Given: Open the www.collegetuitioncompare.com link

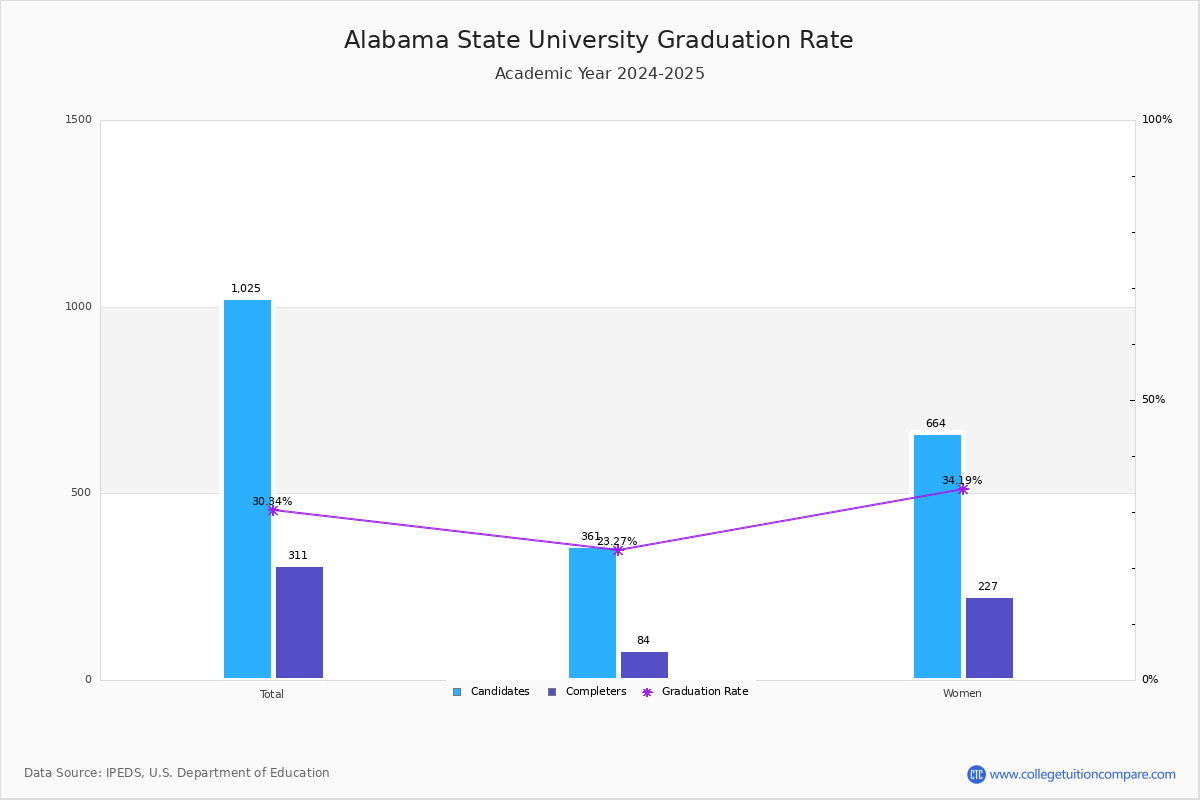Looking at the screenshot, I should [x=1082, y=774].
